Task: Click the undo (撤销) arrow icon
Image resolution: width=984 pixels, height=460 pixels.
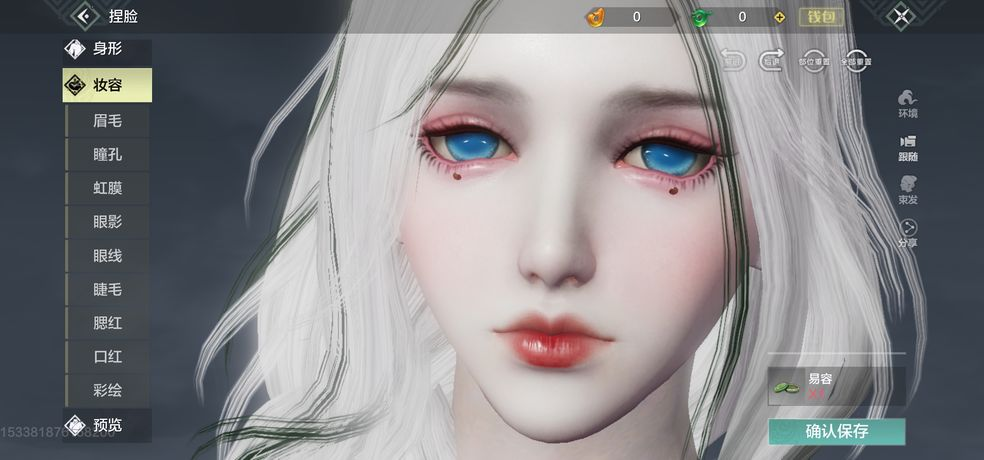Action: 732,59
